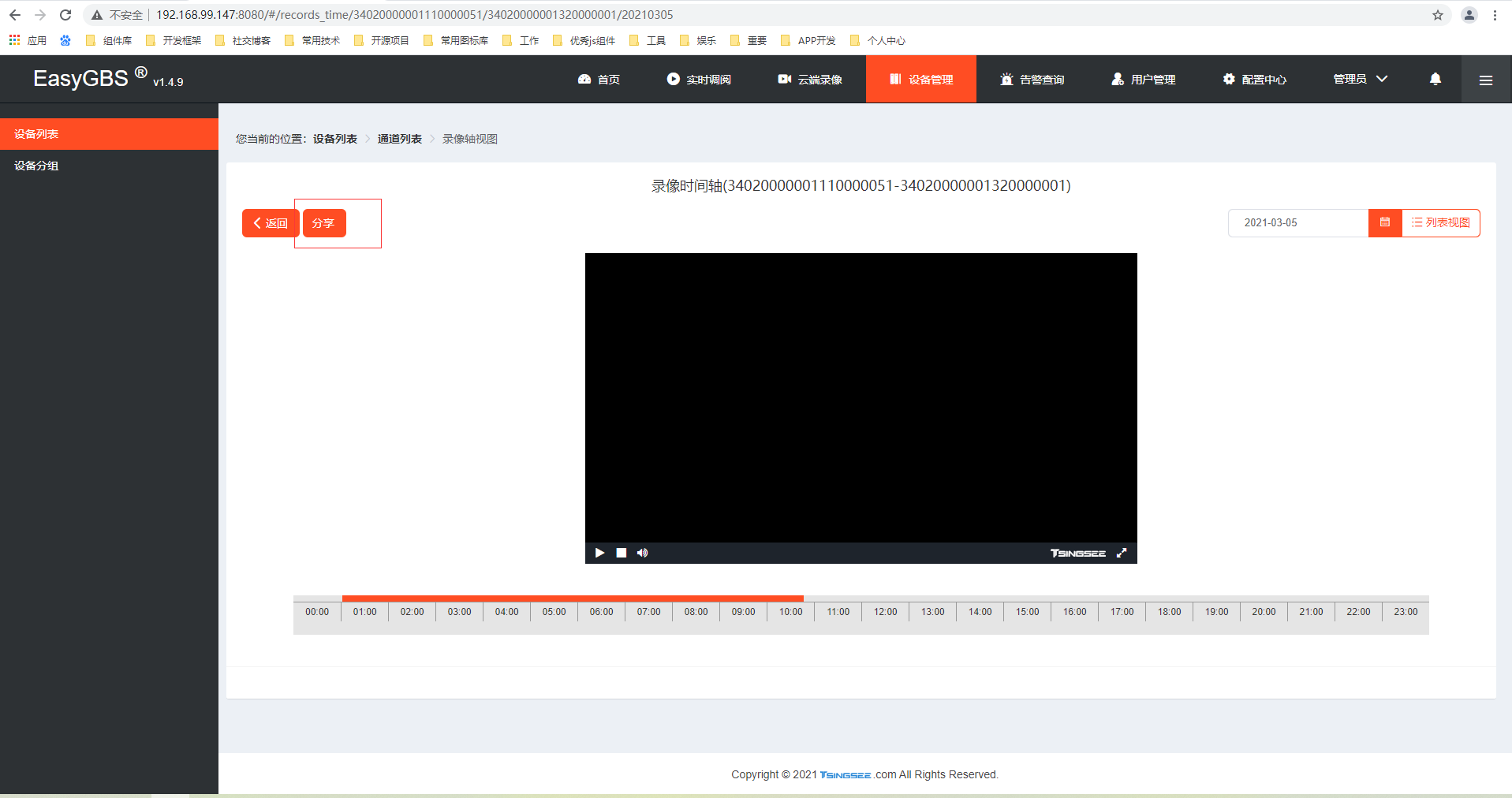
Task: Select 设备分组 in the sidebar
Action: tap(109, 166)
